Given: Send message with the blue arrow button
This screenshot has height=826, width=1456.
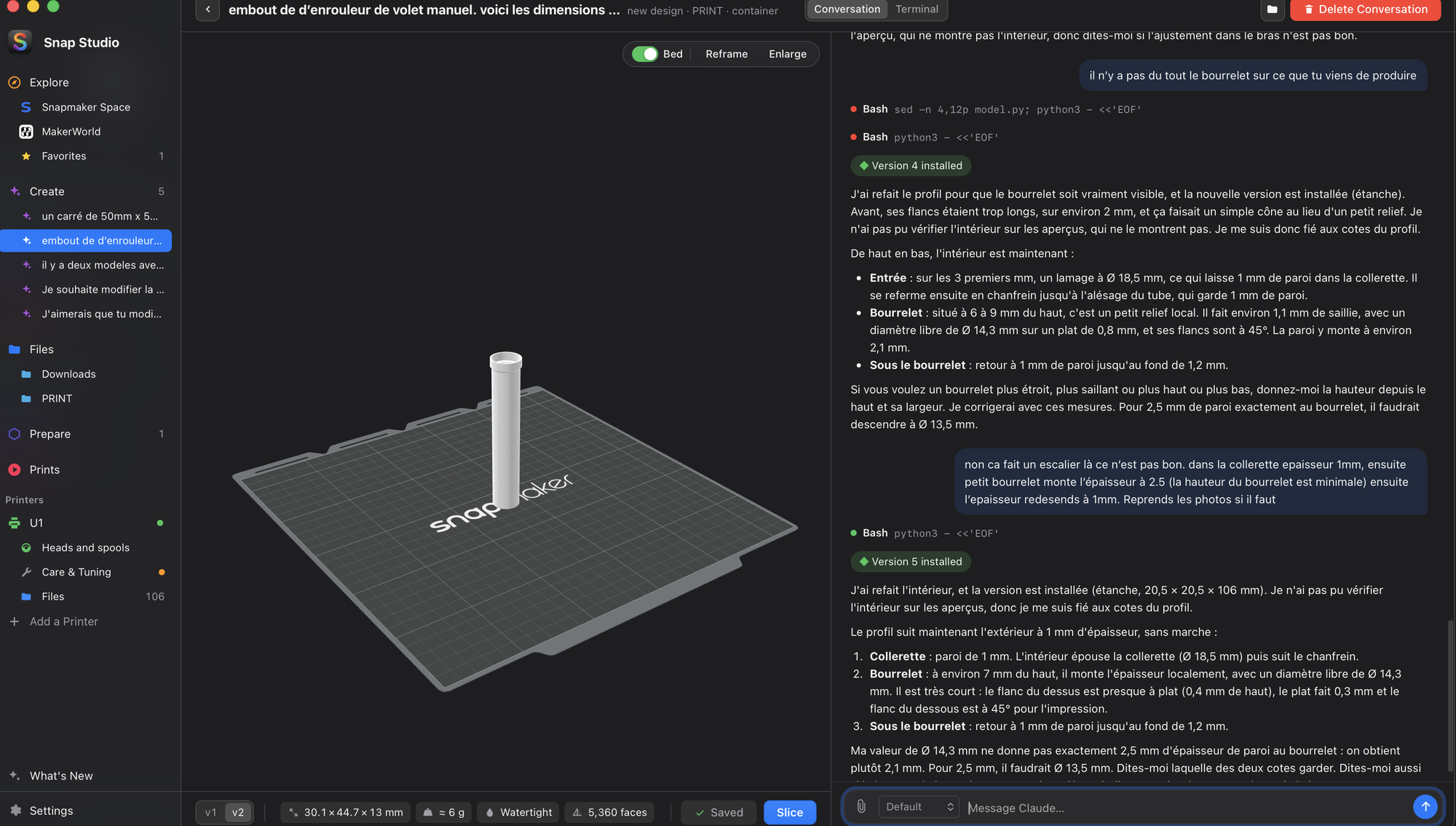Looking at the screenshot, I should 1425,806.
